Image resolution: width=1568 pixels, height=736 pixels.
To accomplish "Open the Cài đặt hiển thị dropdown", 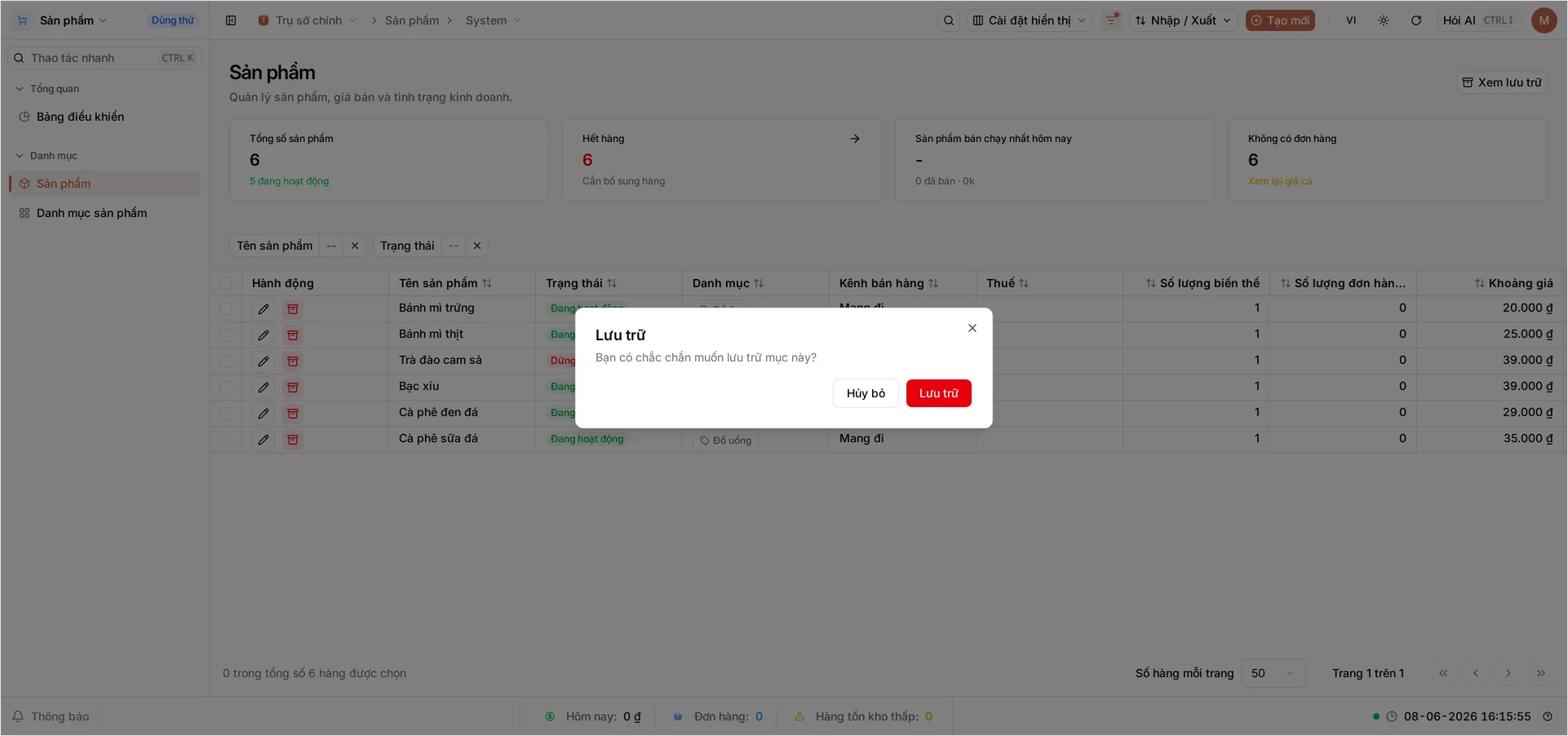I will point(1030,20).
